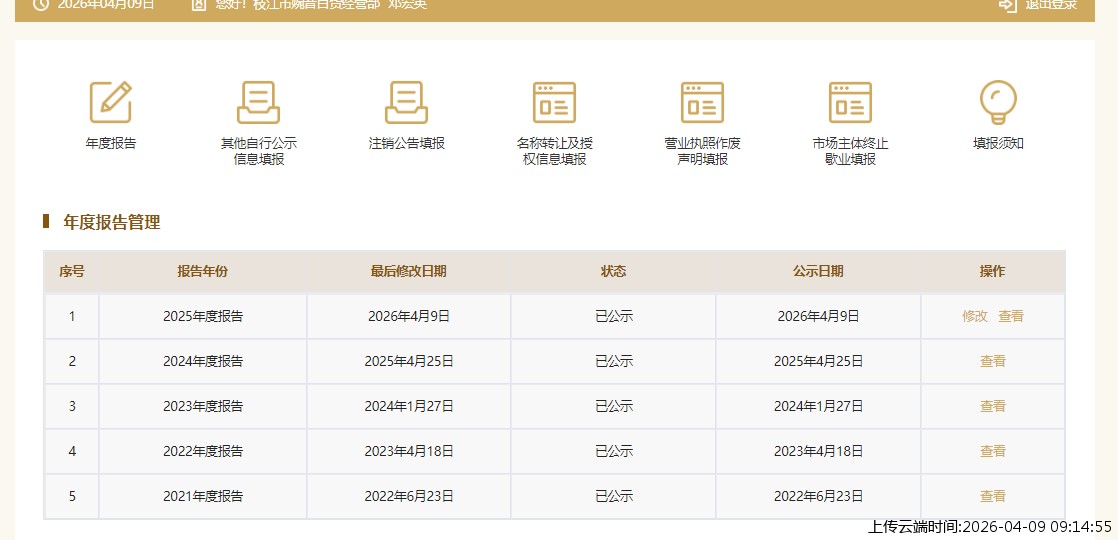
Task: Open the 填报须知 lightbulb icon
Action: point(998,102)
